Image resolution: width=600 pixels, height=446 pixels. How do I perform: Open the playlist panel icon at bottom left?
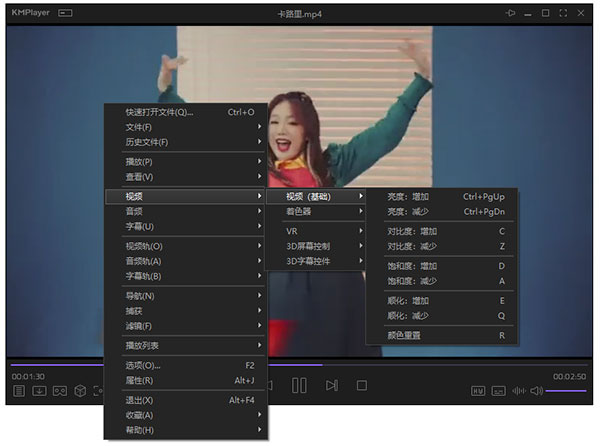tap(19, 391)
